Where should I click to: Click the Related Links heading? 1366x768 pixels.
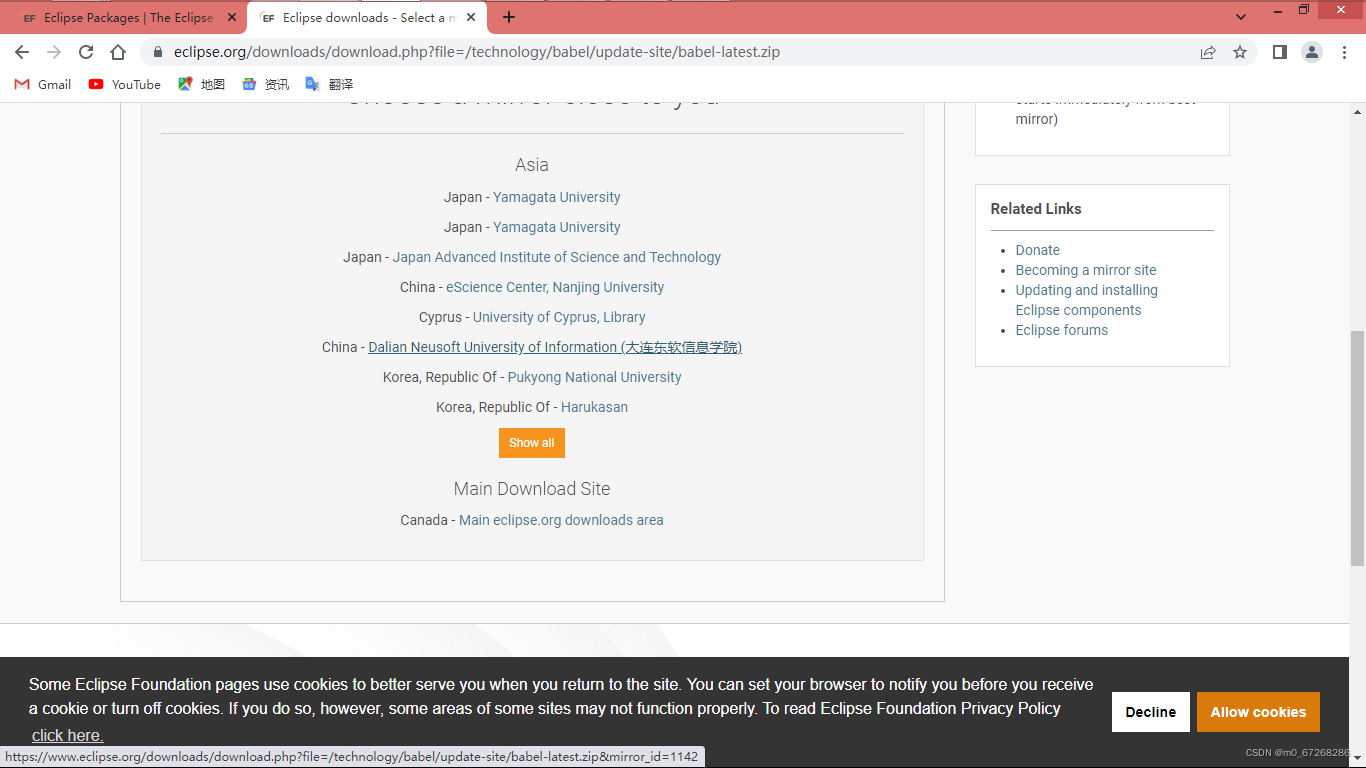pos(1036,209)
